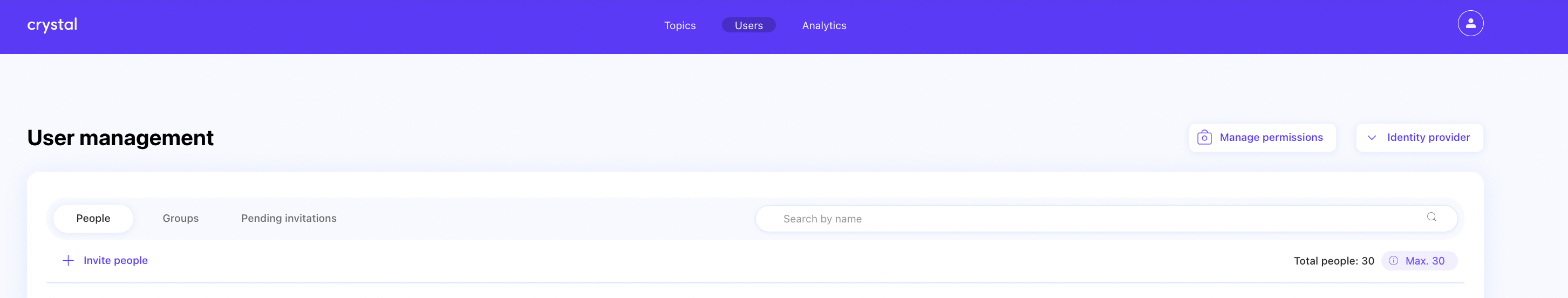Click the Max. 30 limit badge
1568x298 pixels.
pyautogui.click(x=1424, y=261)
